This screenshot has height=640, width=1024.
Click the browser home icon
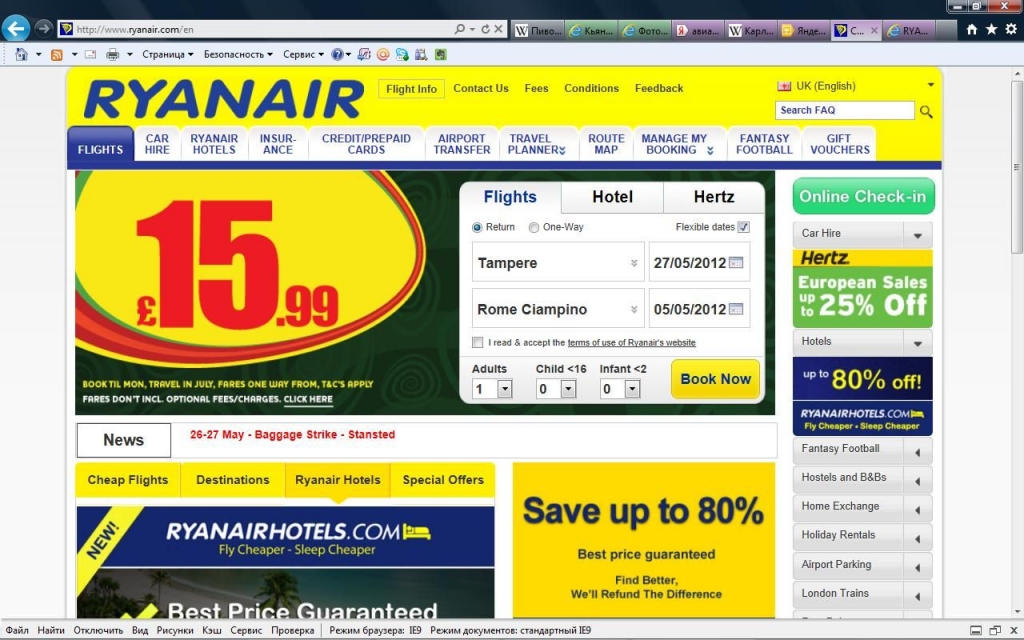(972, 29)
